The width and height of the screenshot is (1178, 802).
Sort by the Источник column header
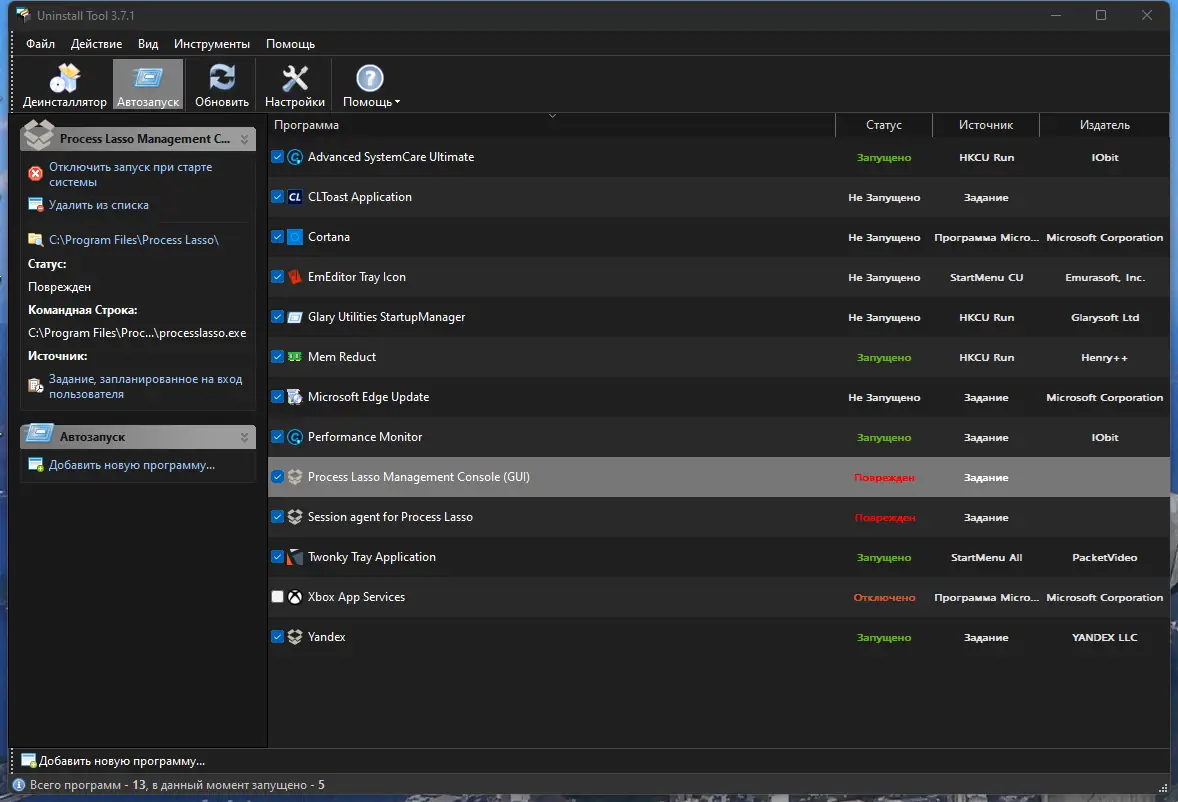[x=986, y=125]
